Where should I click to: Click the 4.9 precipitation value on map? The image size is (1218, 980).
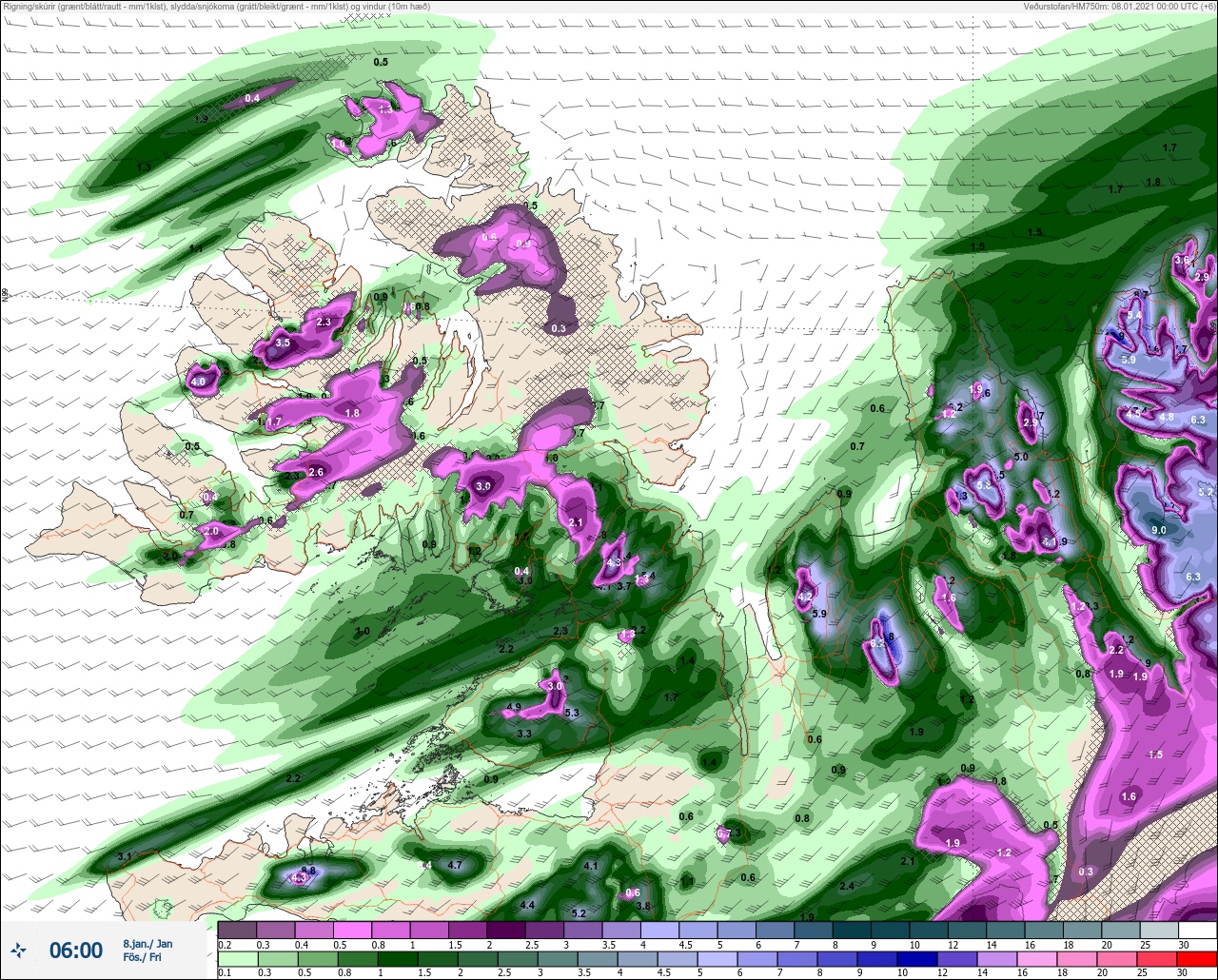coord(514,707)
